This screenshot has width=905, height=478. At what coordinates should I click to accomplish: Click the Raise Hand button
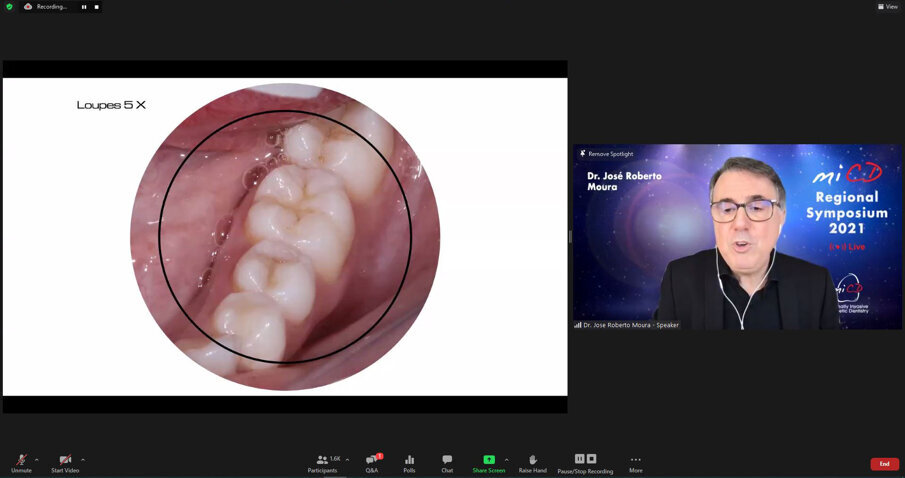[x=533, y=463]
